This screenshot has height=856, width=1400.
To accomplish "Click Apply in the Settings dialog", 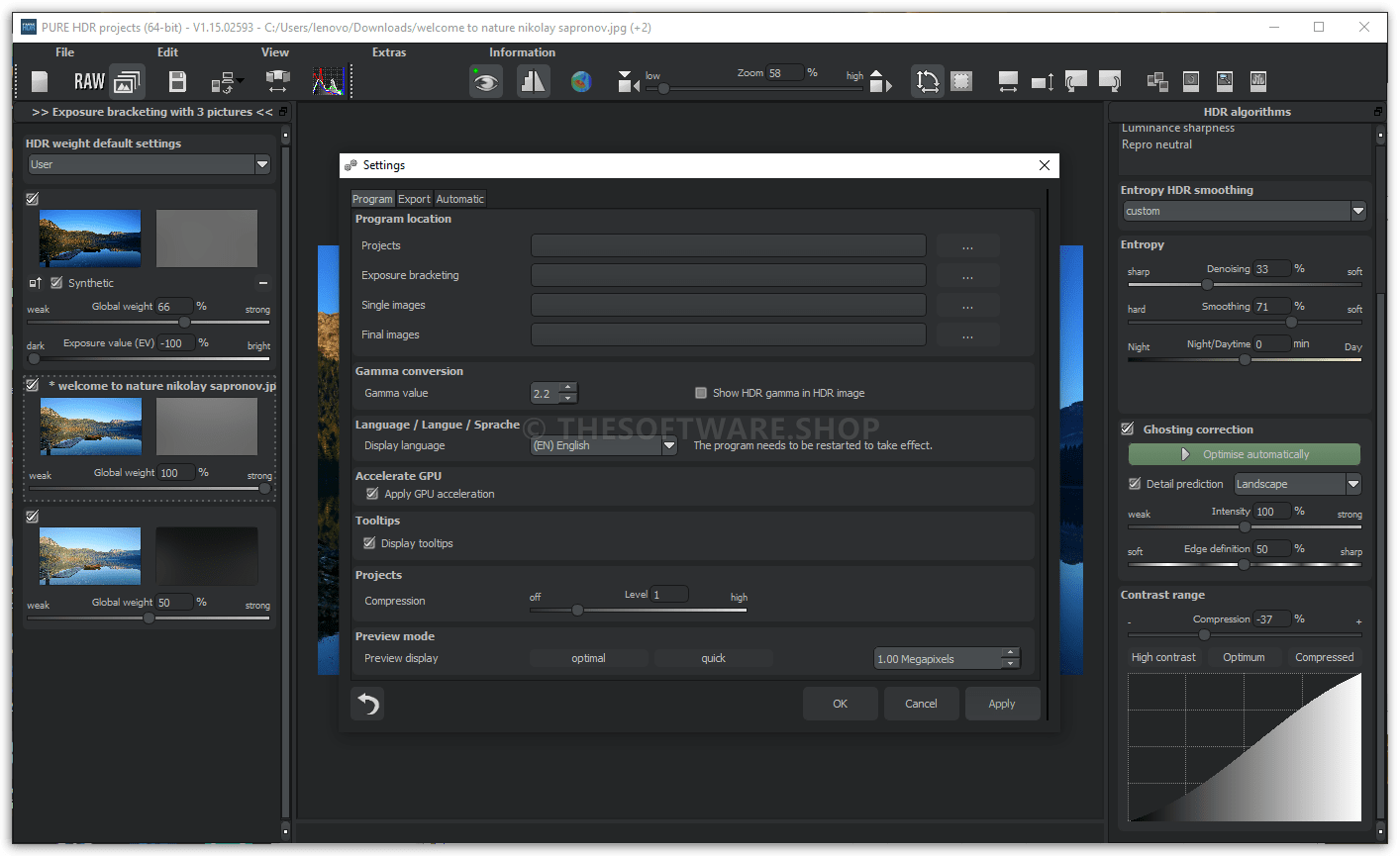I will pos(1002,704).
